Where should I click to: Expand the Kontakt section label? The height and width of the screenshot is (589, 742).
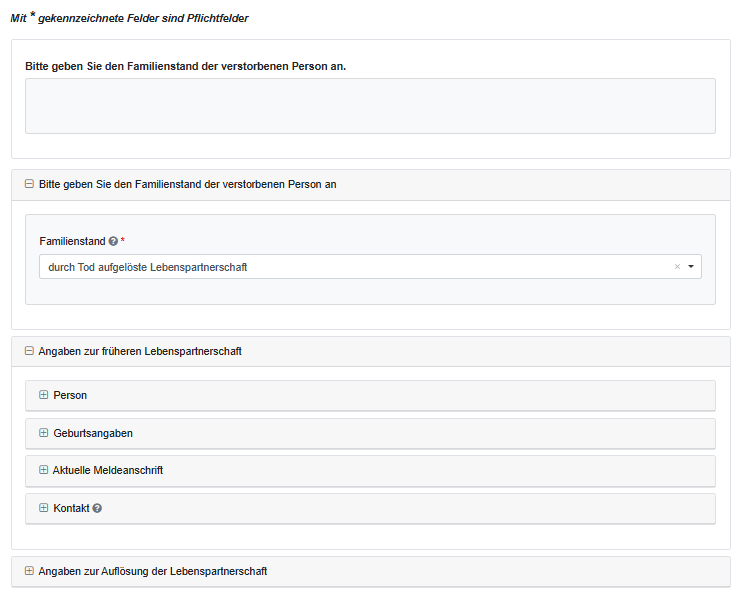click(x=71, y=508)
